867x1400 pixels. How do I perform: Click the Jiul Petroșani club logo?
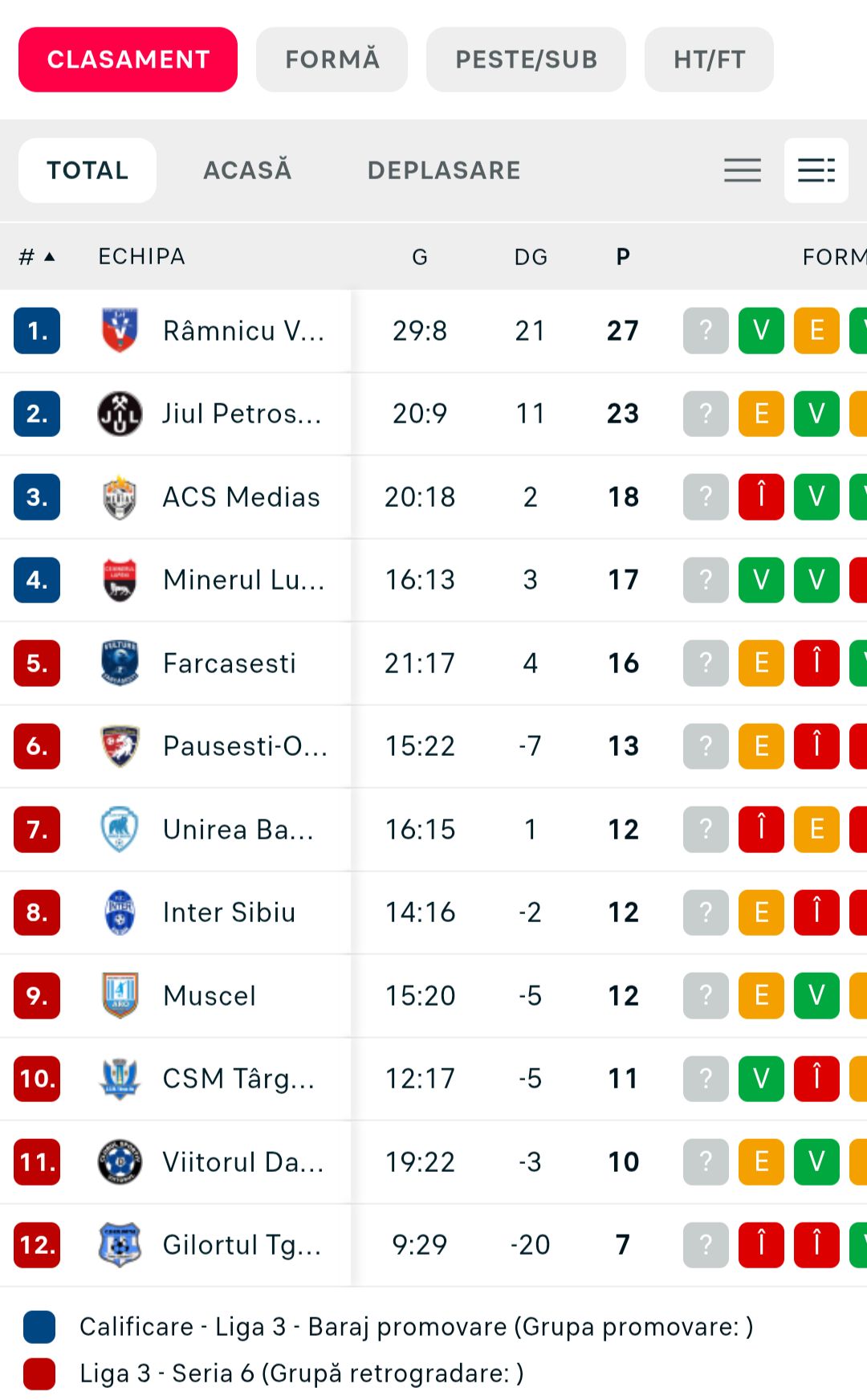[120, 414]
